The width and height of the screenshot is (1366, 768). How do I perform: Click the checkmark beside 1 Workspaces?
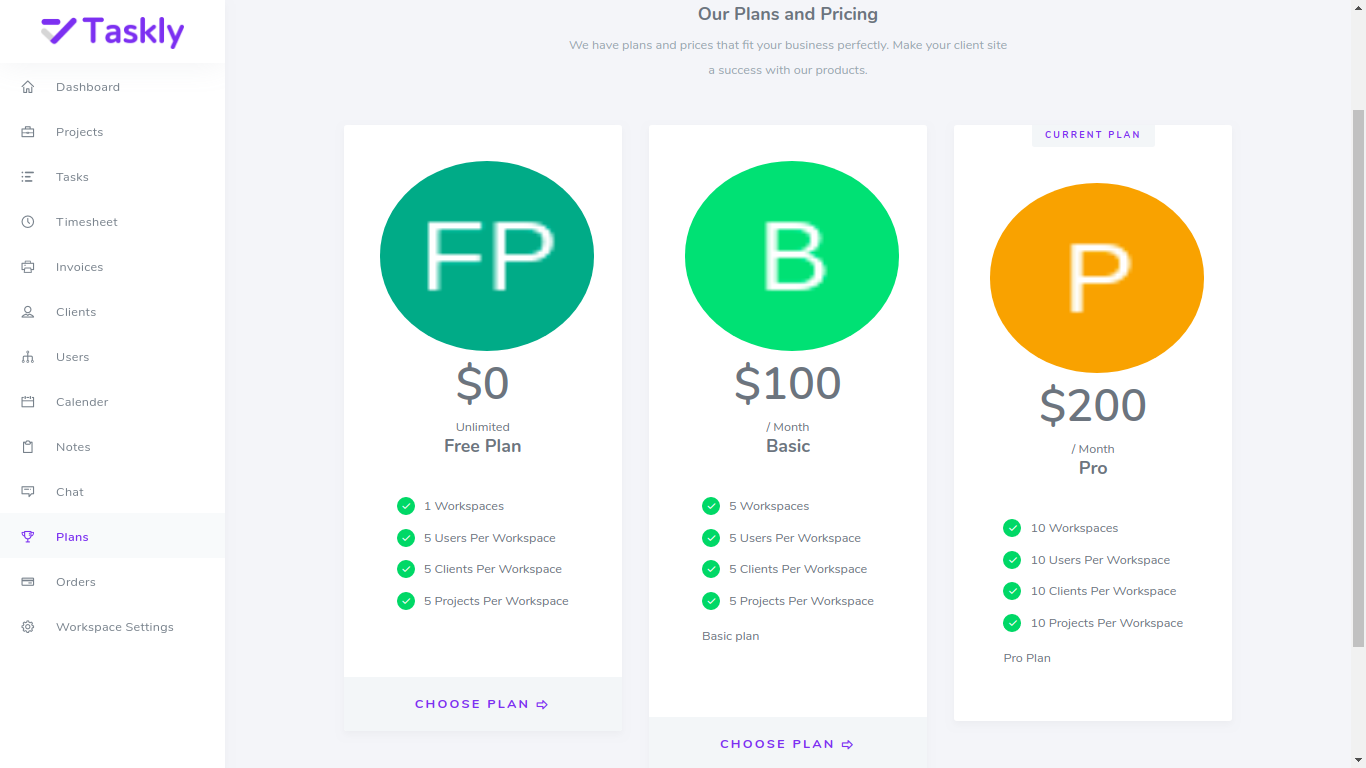point(406,506)
